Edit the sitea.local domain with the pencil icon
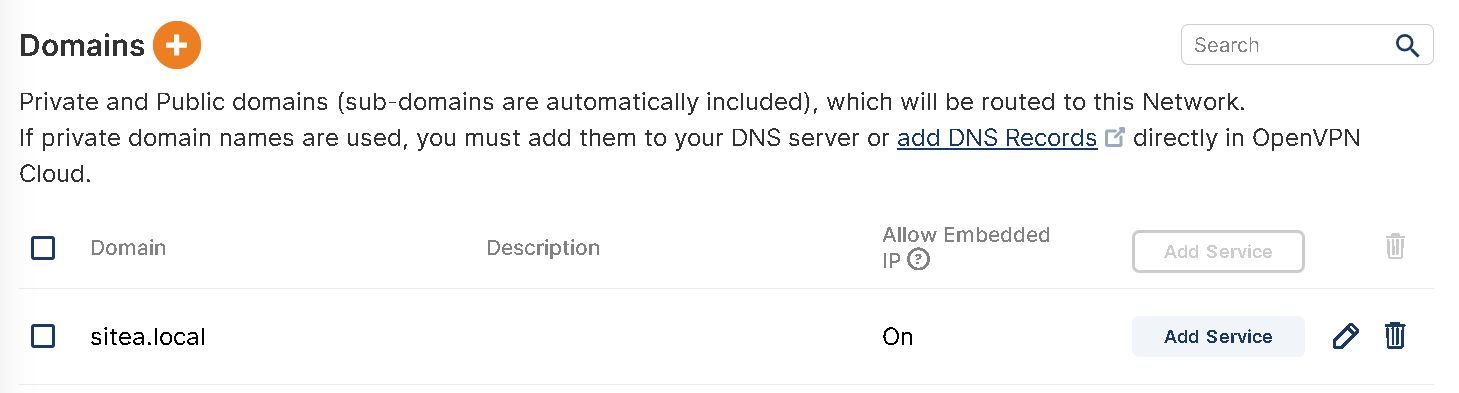The height and width of the screenshot is (393, 1459). [x=1346, y=336]
